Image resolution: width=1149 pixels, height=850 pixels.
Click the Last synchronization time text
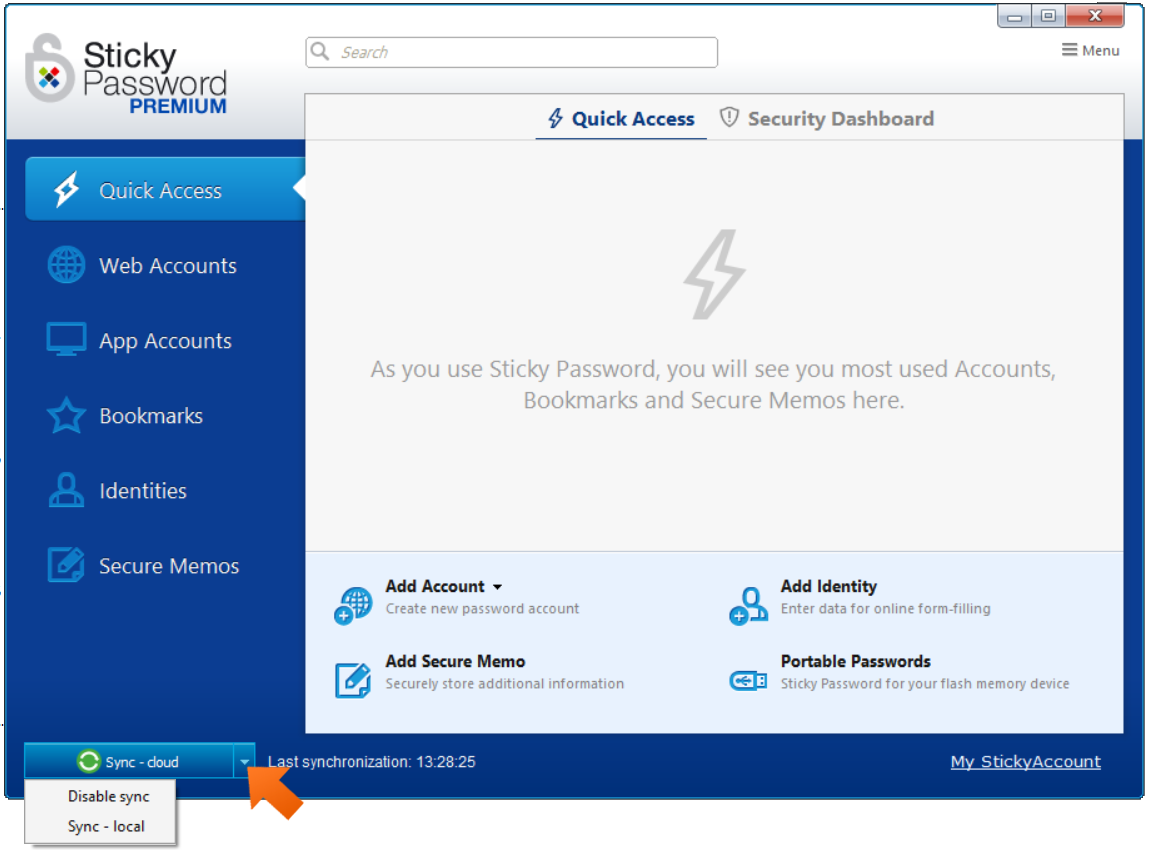point(372,762)
